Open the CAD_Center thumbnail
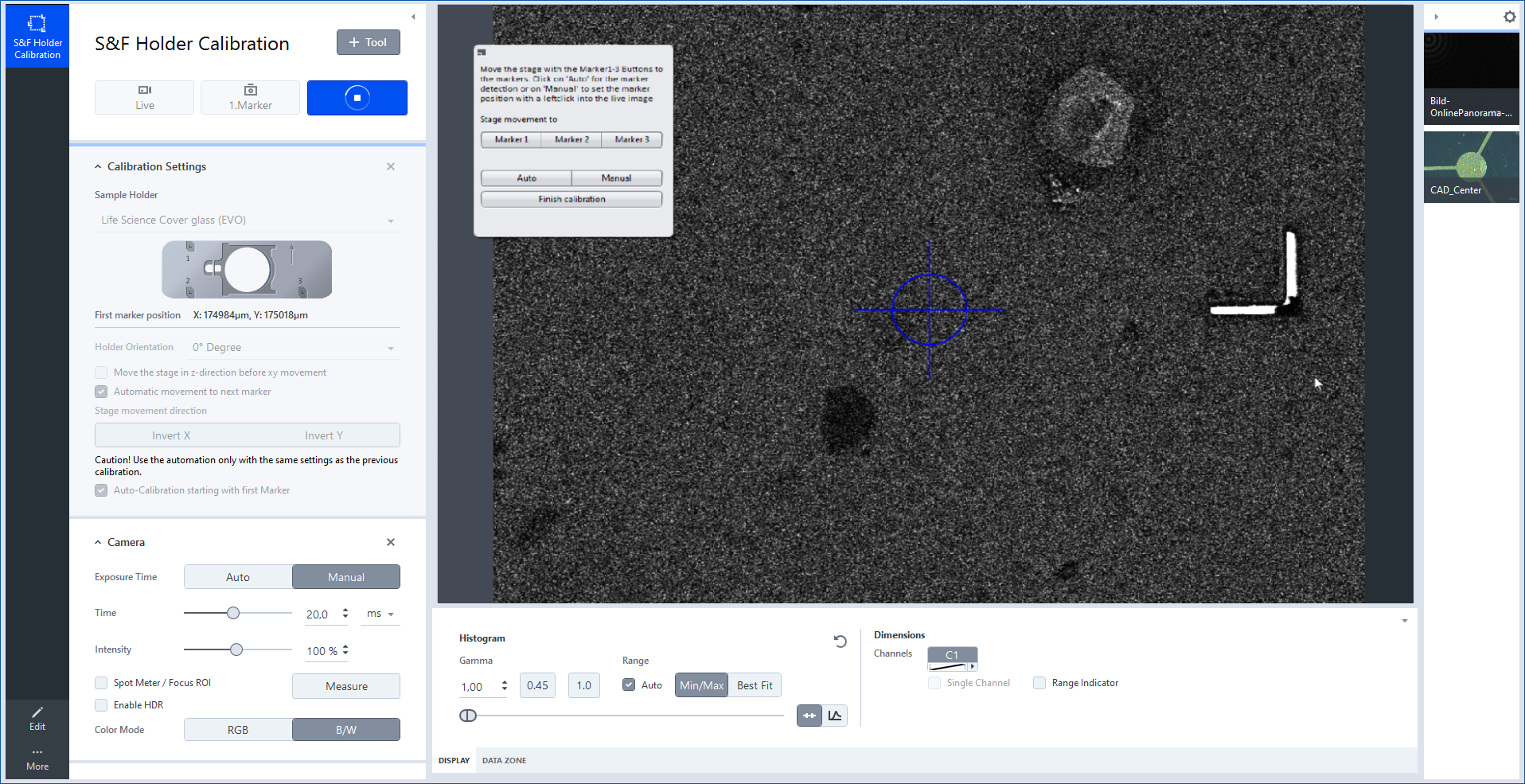Viewport: 1525px width, 784px height. pyautogui.click(x=1470, y=166)
